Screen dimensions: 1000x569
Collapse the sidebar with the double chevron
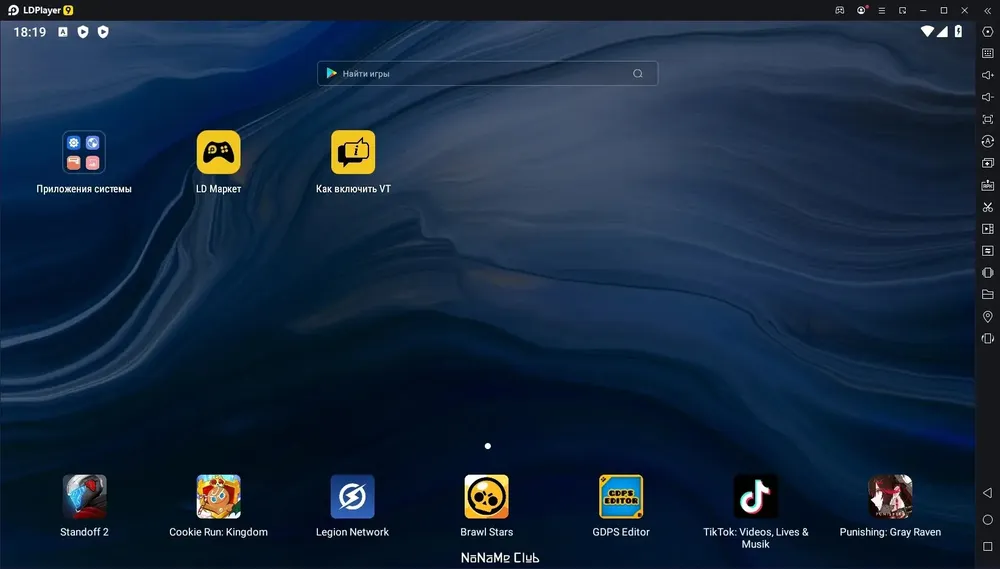point(987,11)
